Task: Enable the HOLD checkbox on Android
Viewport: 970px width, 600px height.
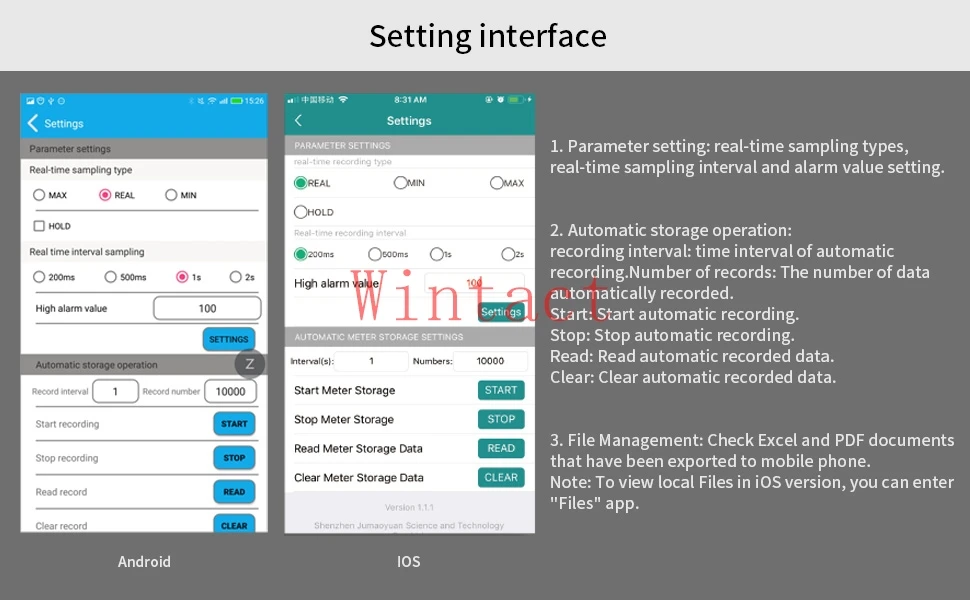Action: [39, 226]
